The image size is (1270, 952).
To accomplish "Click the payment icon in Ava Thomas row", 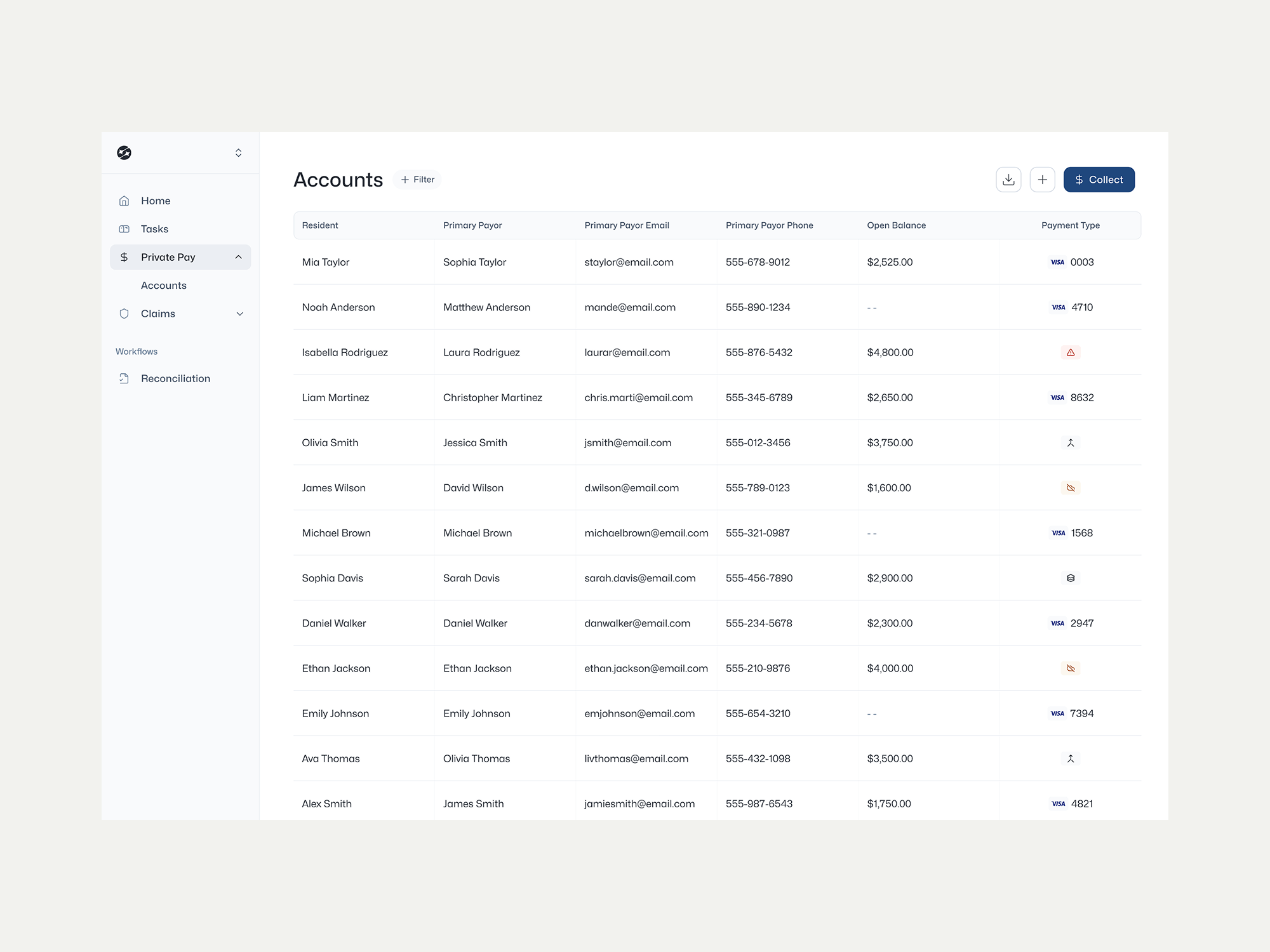I will point(1071,758).
